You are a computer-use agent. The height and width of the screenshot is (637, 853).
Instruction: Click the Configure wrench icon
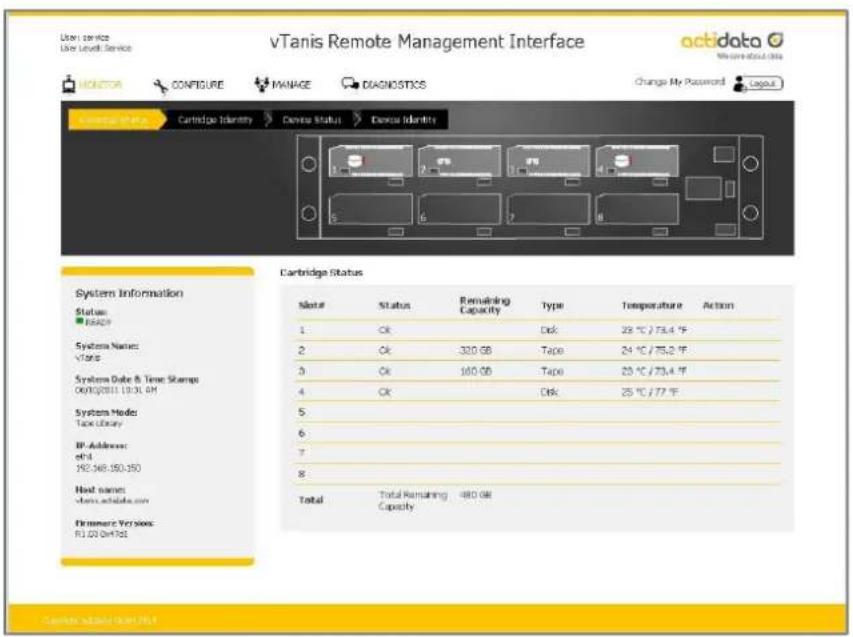tap(160, 85)
